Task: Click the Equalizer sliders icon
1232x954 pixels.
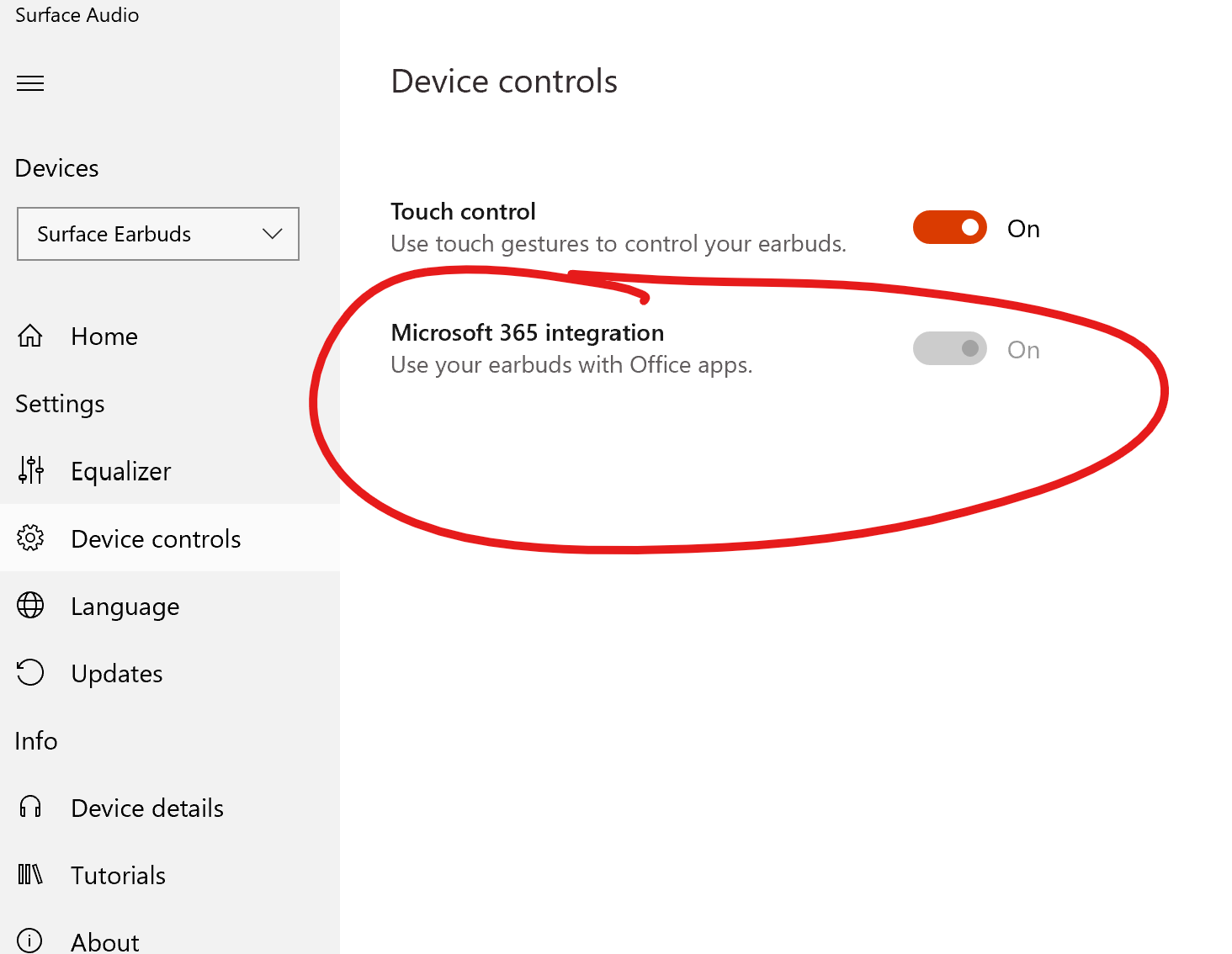Action: [x=31, y=470]
